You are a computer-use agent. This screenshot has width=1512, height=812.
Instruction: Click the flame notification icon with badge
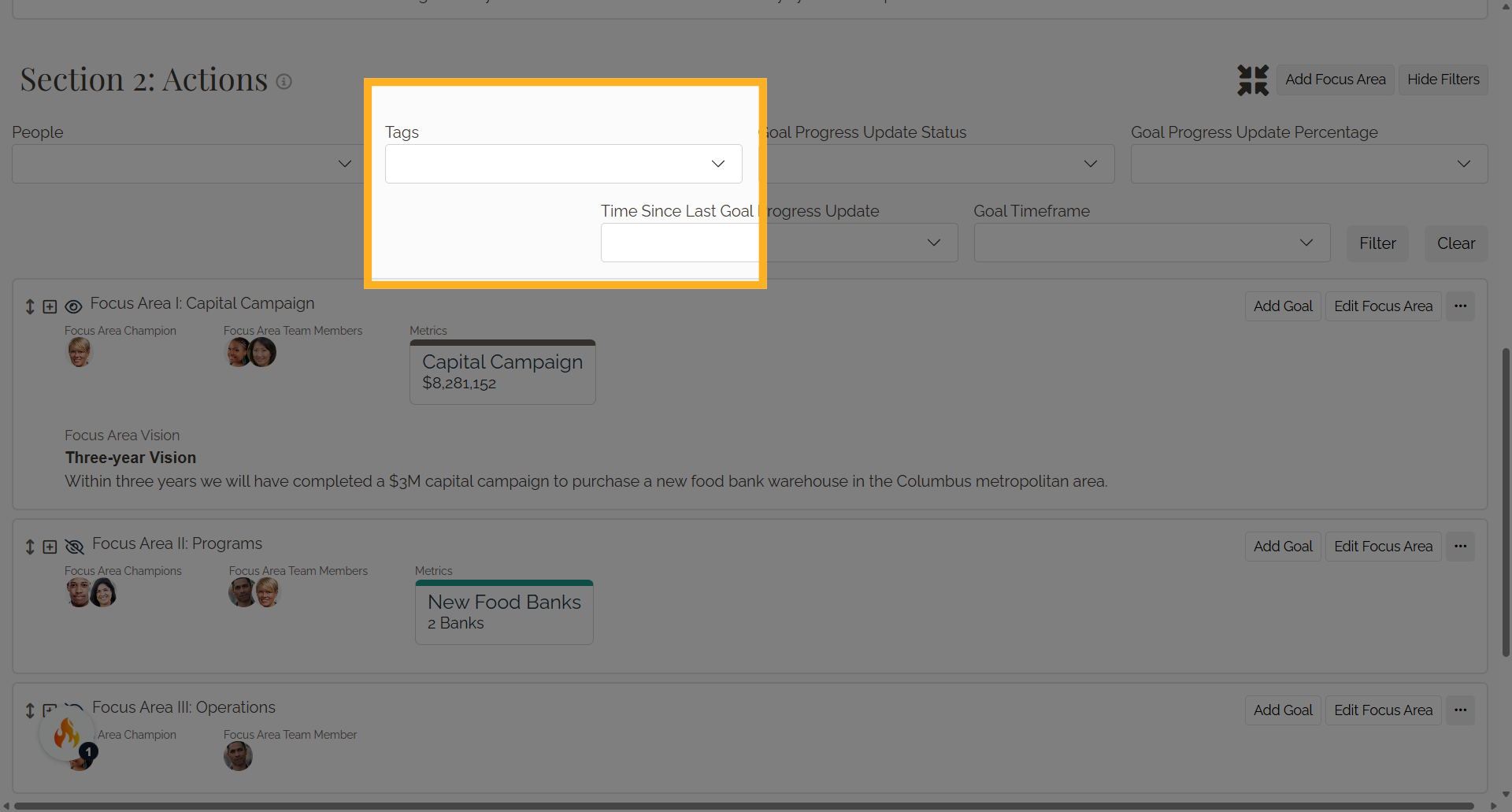[67, 735]
